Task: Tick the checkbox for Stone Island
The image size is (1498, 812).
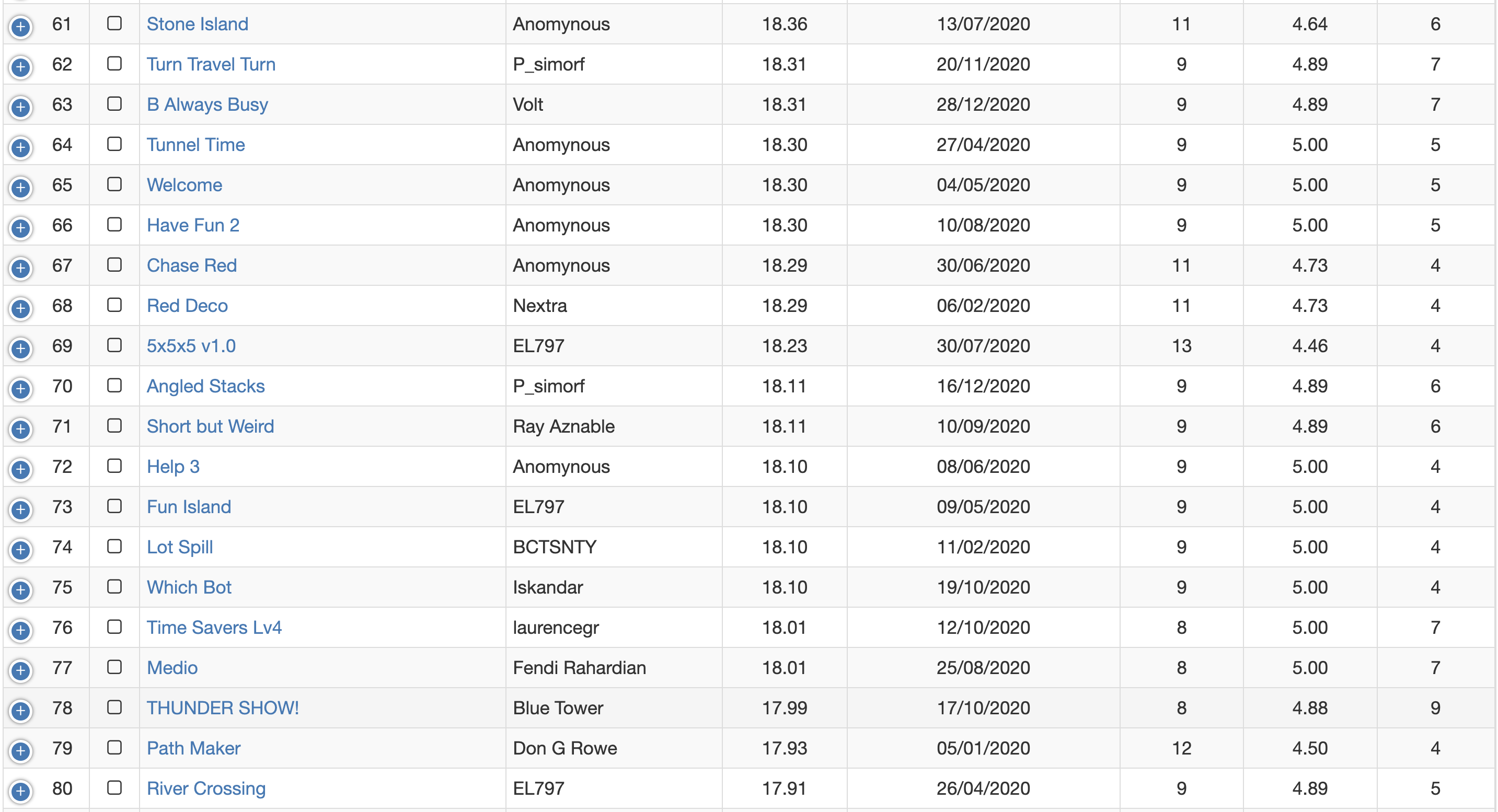Action: click(114, 23)
